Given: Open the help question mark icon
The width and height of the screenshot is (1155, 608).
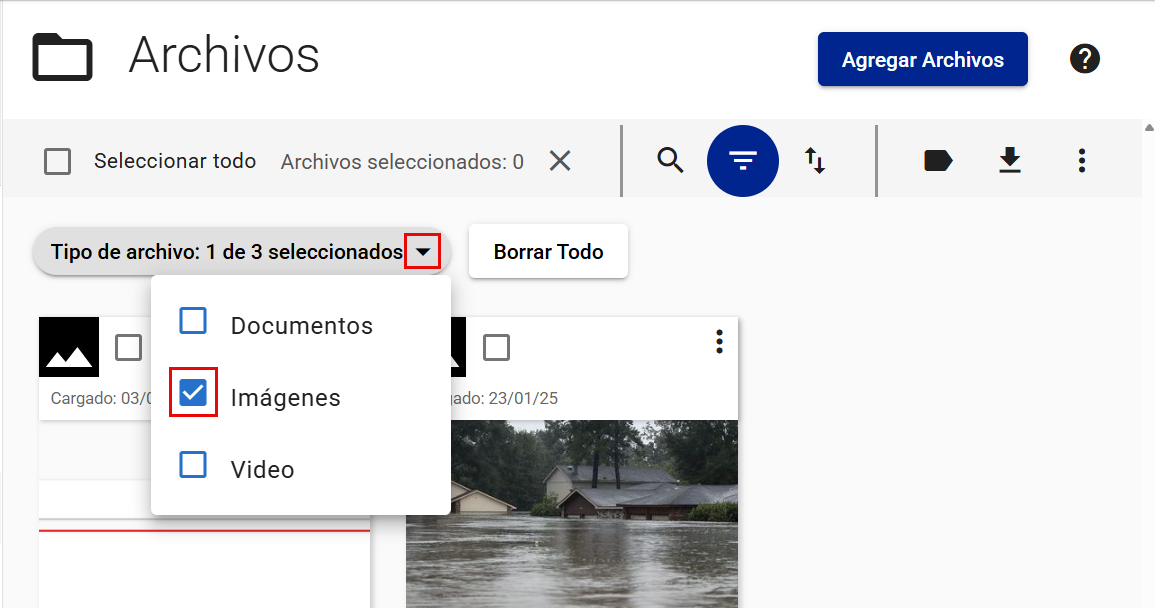Looking at the screenshot, I should click(x=1085, y=59).
